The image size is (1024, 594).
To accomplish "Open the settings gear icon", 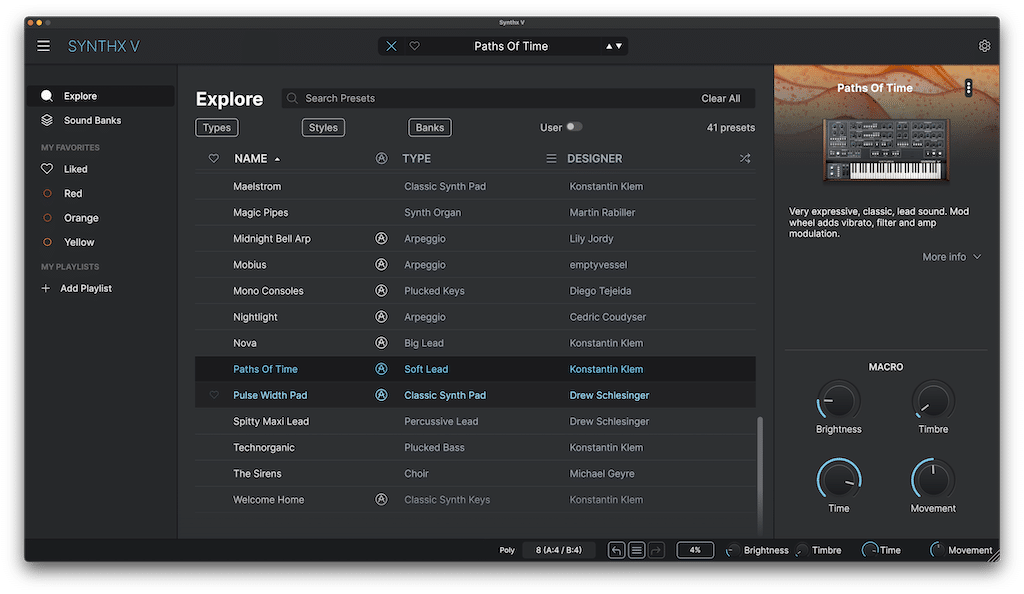I will [x=984, y=46].
